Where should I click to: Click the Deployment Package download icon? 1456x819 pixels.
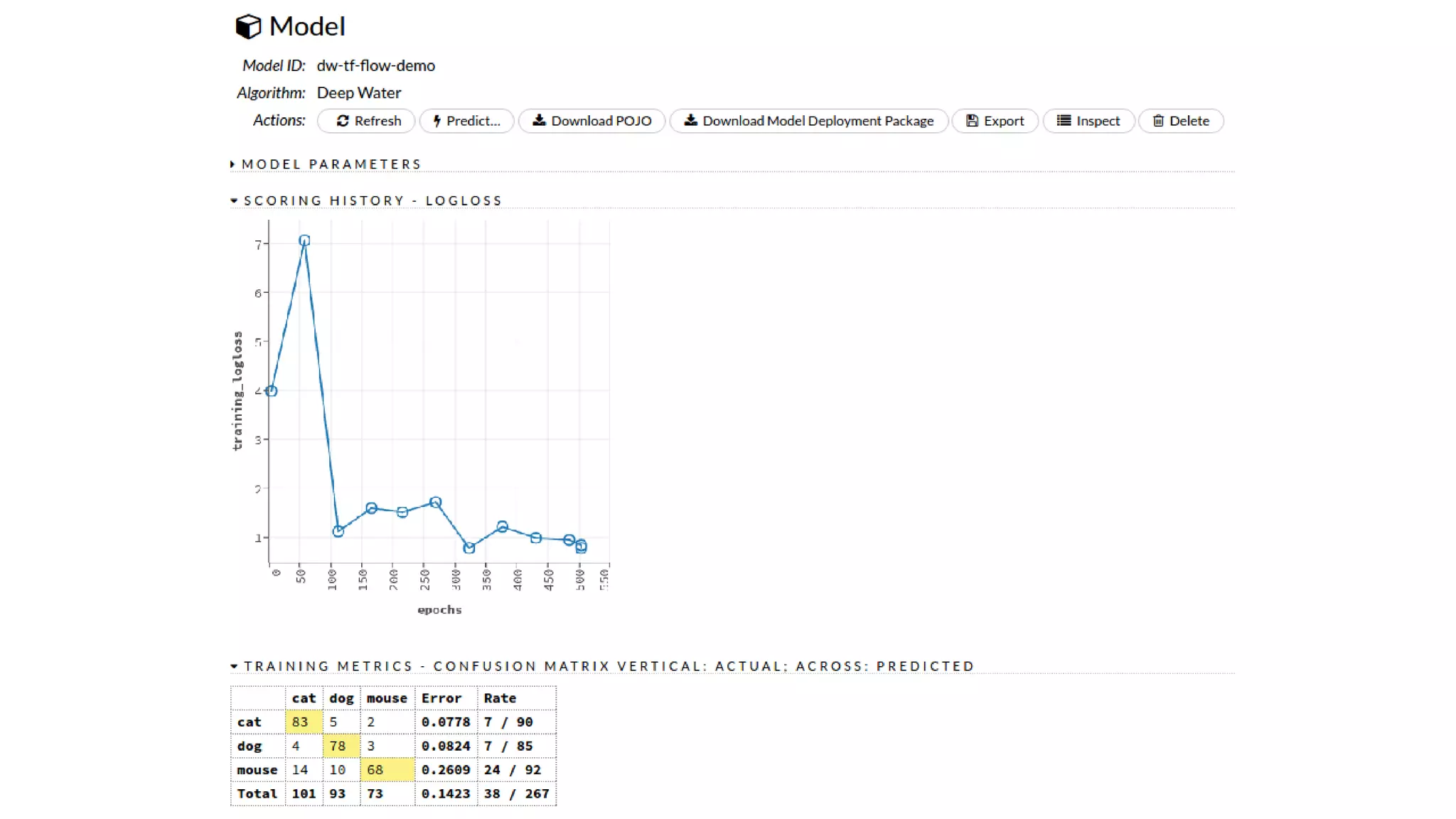pyautogui.click(x=690, y=120)
